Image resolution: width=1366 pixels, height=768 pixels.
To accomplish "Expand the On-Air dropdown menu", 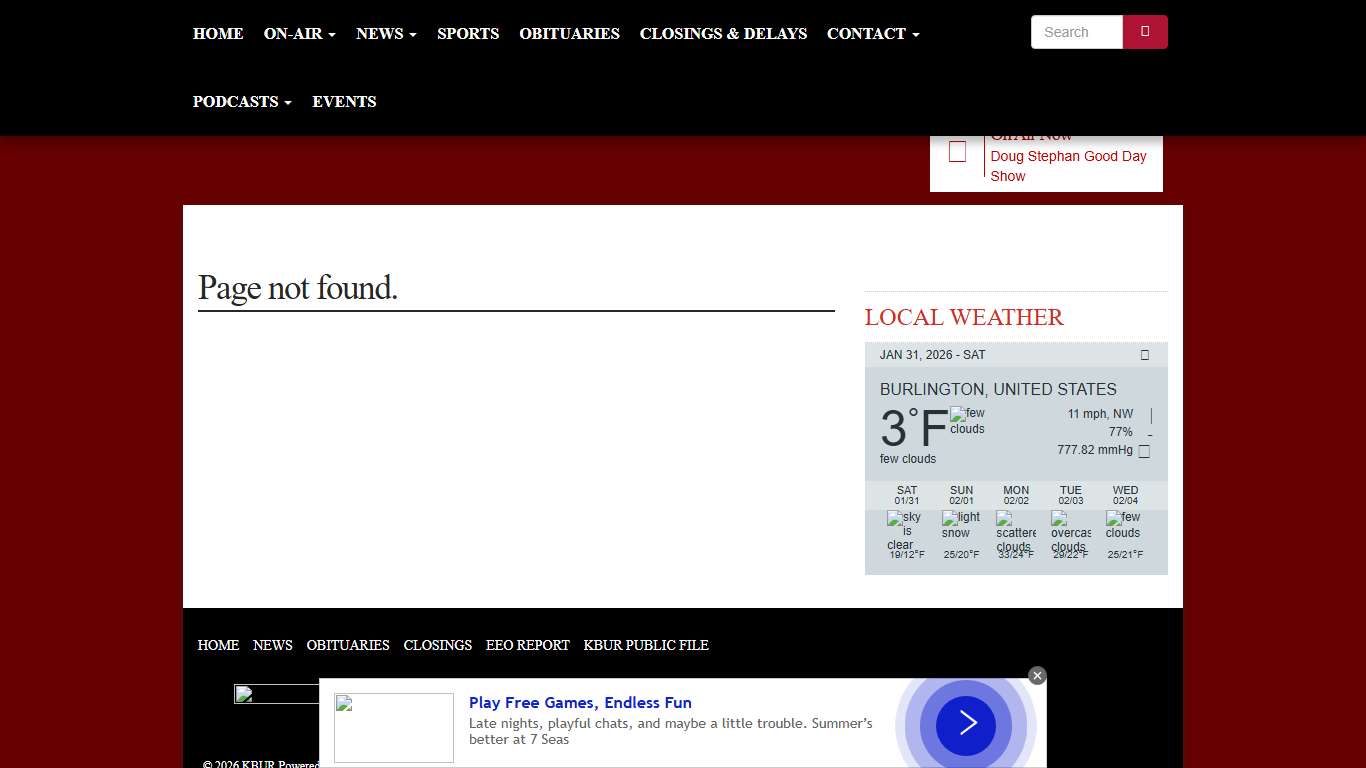I will pos(299,34).
